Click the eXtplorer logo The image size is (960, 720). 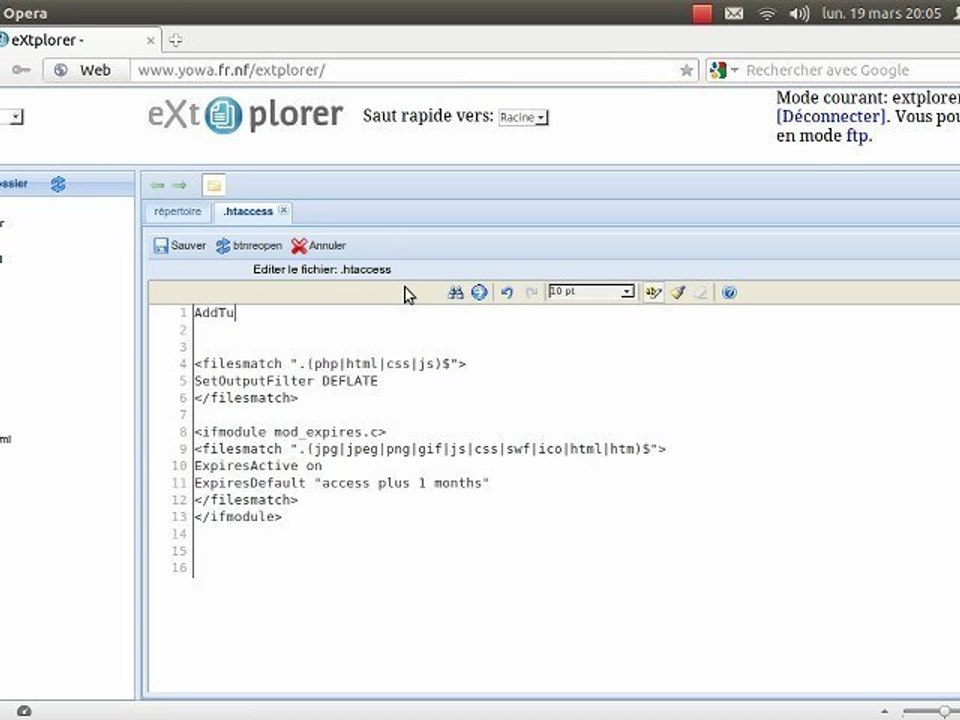[x=245, y=114]
